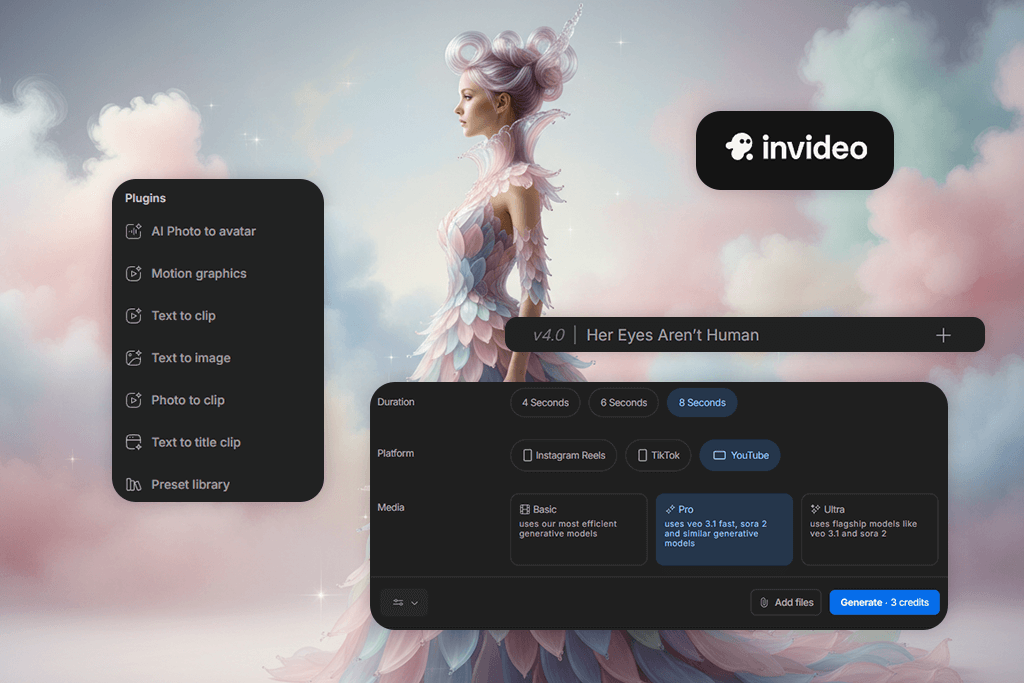Click the Plugins panel heading
1024x683 pixels.
tap(146, 199)
